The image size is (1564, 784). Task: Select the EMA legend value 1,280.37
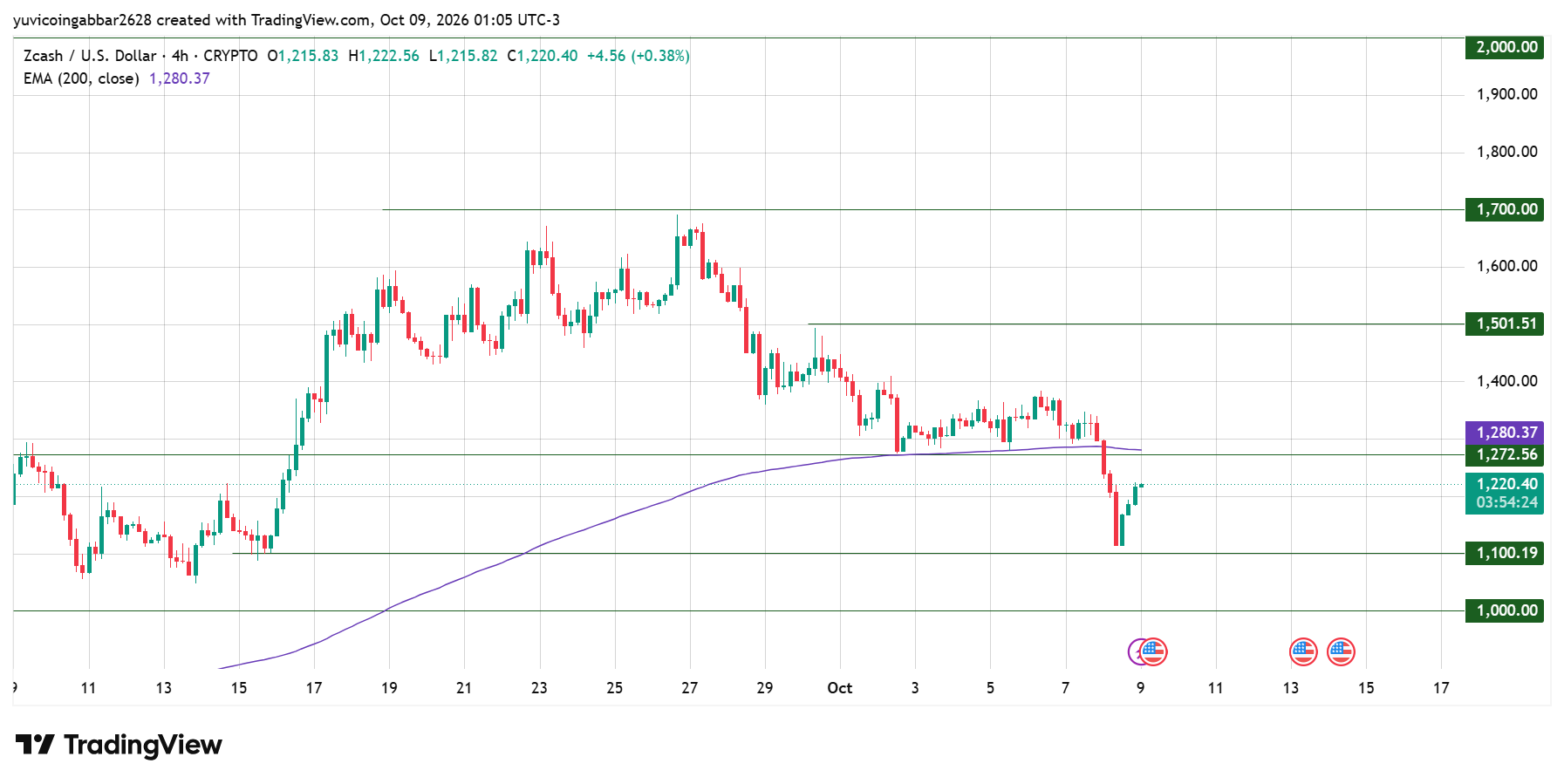180,78
